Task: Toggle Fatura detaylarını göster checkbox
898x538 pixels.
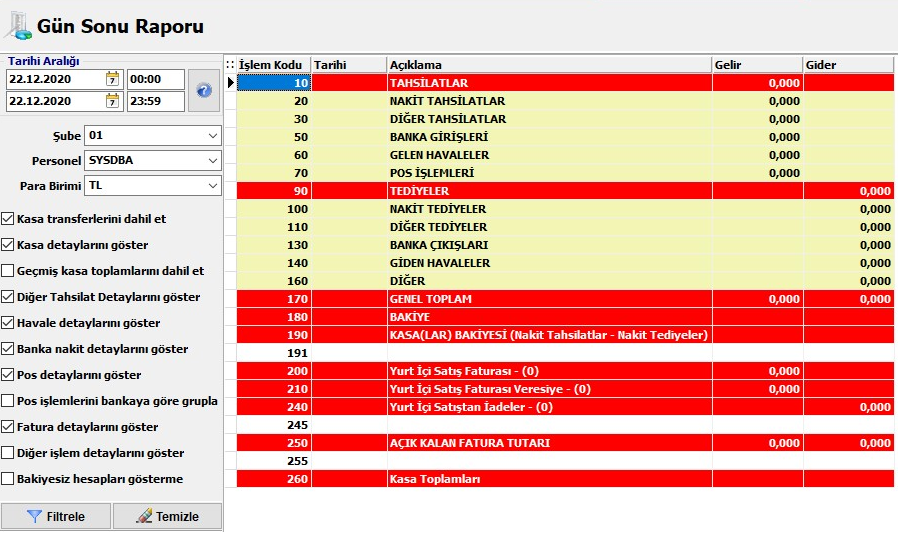Action: coord(7,427)
